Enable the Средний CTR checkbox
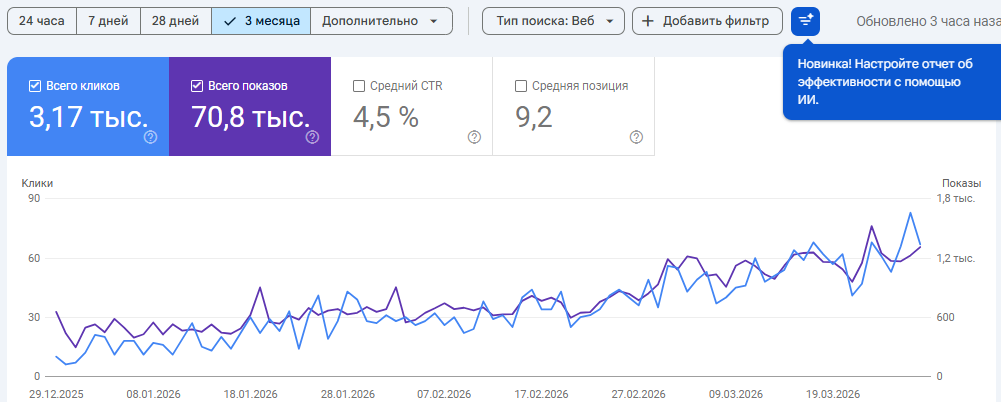This screenshot has height=402, width=1001. click(x=360, y=86)
